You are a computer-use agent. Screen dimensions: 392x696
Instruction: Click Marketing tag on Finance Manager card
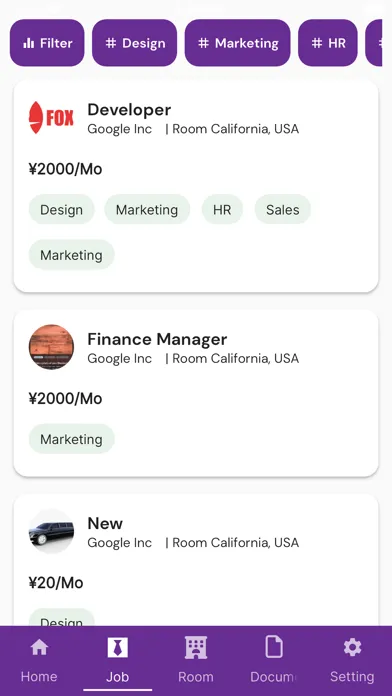(71, 439)
